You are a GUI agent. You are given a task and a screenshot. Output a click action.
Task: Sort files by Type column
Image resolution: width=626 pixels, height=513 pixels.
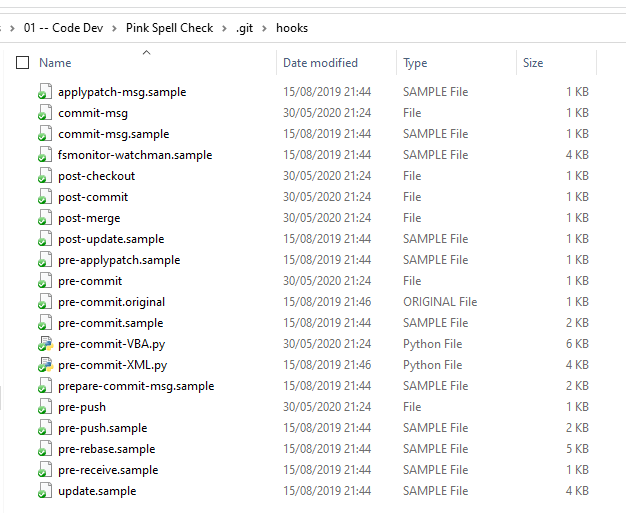pyautogui.click(x=415, y=63)
